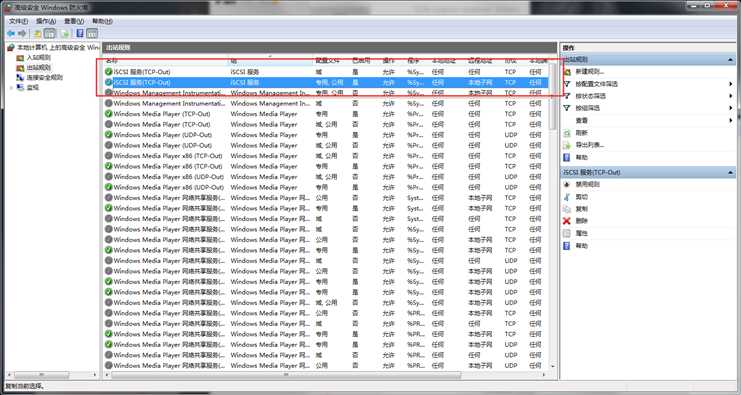Select the Windows Management Instrumentation rule with 专用, 公用 profile
The width and height of the screenshot is (741, 395).
(x=169, y=93)
